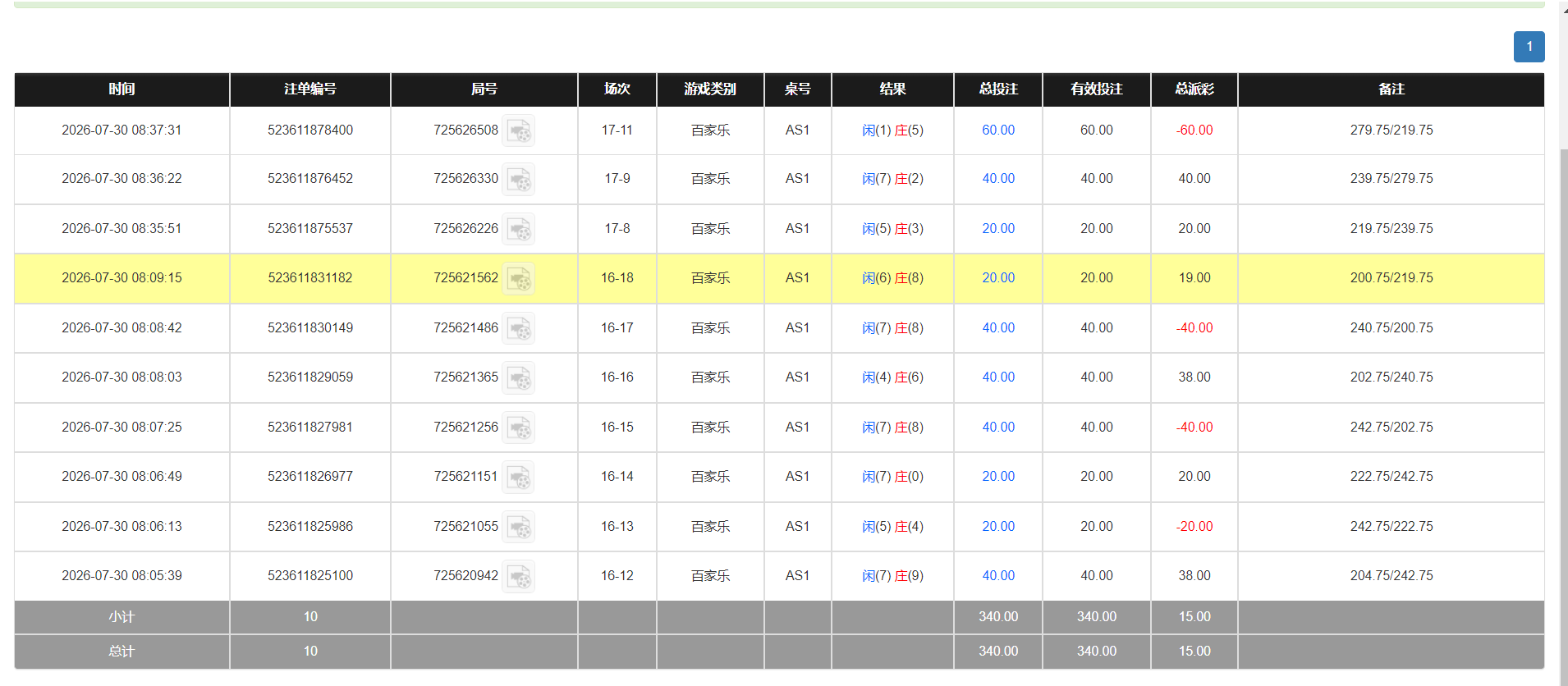Screen dimensions: 1568x686
Task: Click result 闲(7) 庄(9)
Action: pos(892,576)
